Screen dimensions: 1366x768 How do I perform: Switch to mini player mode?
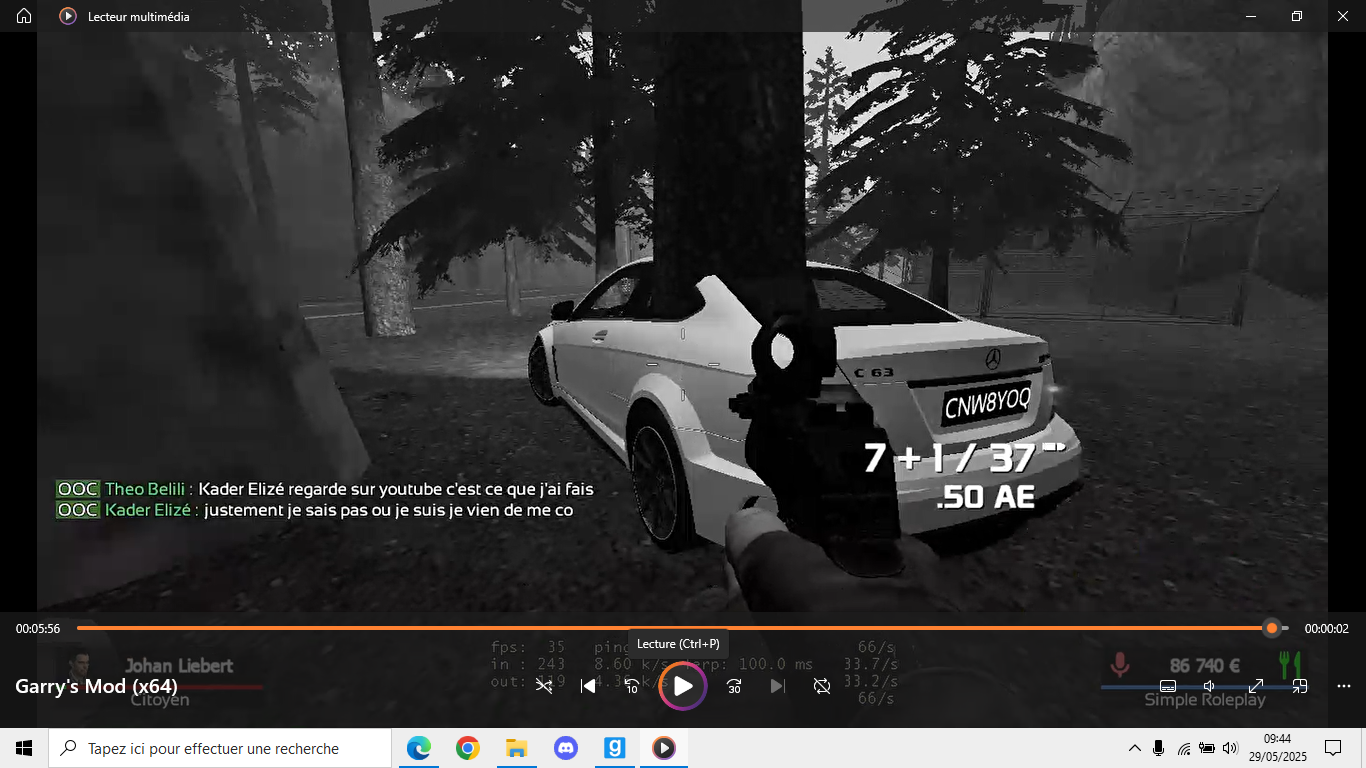coord(1300,686)
